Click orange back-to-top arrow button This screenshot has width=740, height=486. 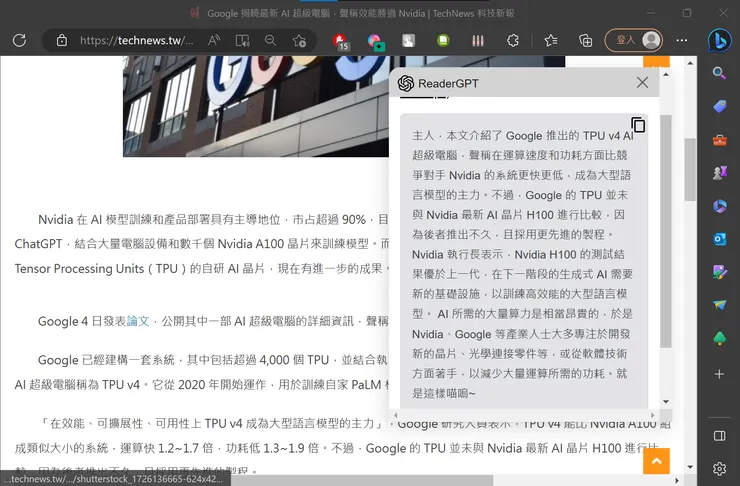(x=656, y=461)
